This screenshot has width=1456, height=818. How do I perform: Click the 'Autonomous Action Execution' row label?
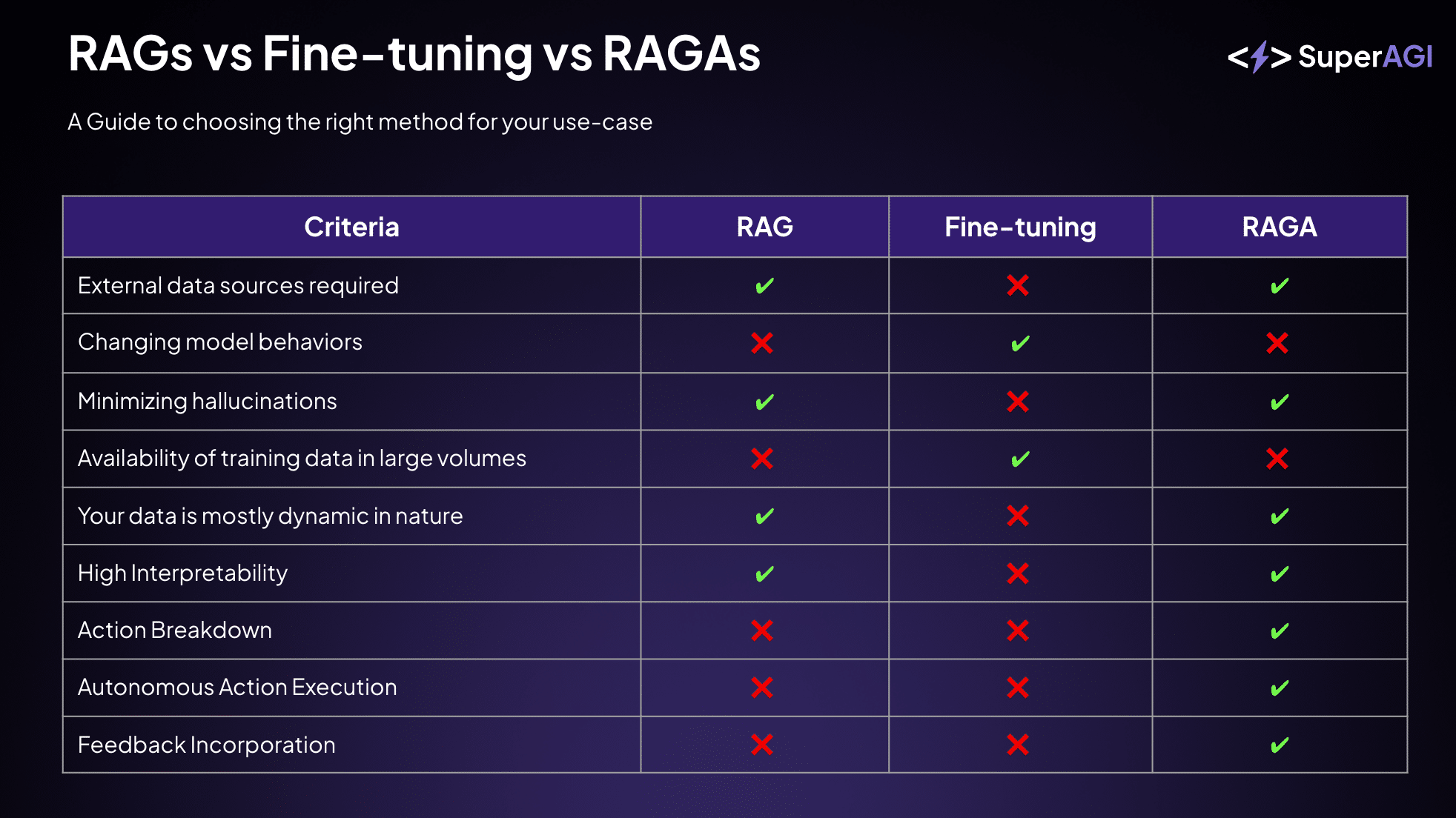237,688
